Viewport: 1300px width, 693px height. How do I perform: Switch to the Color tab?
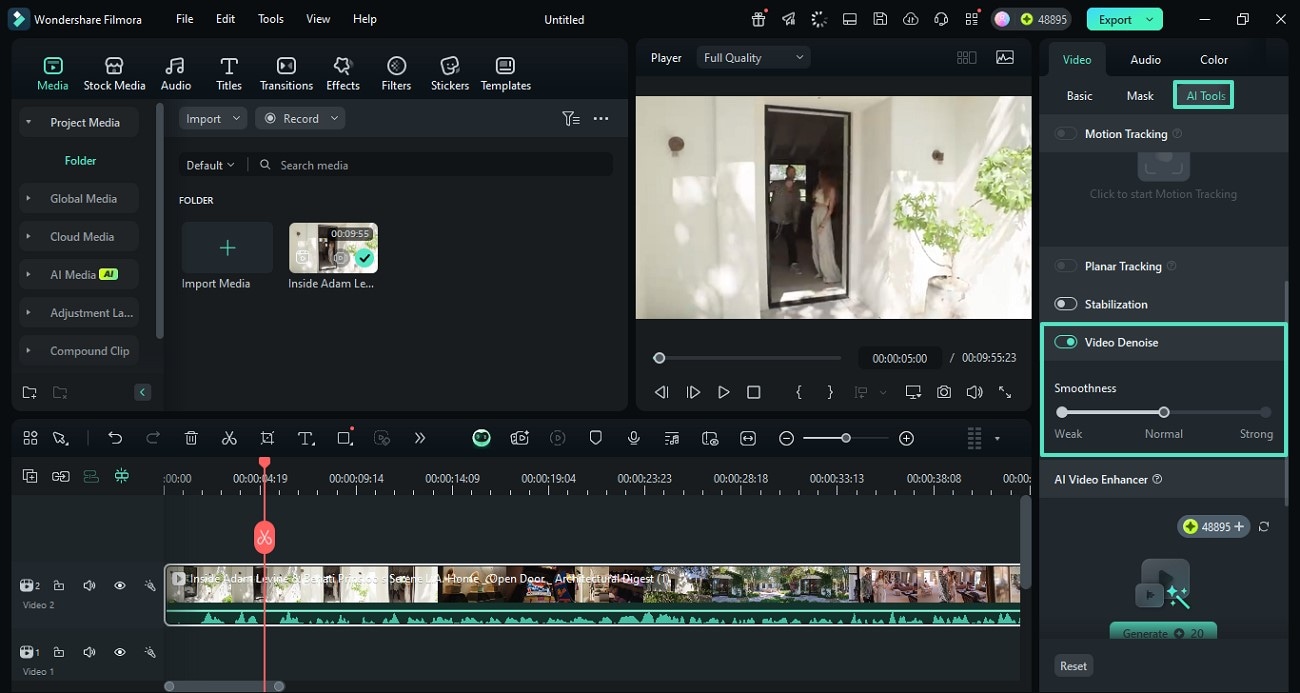[x=1214, y=60]
